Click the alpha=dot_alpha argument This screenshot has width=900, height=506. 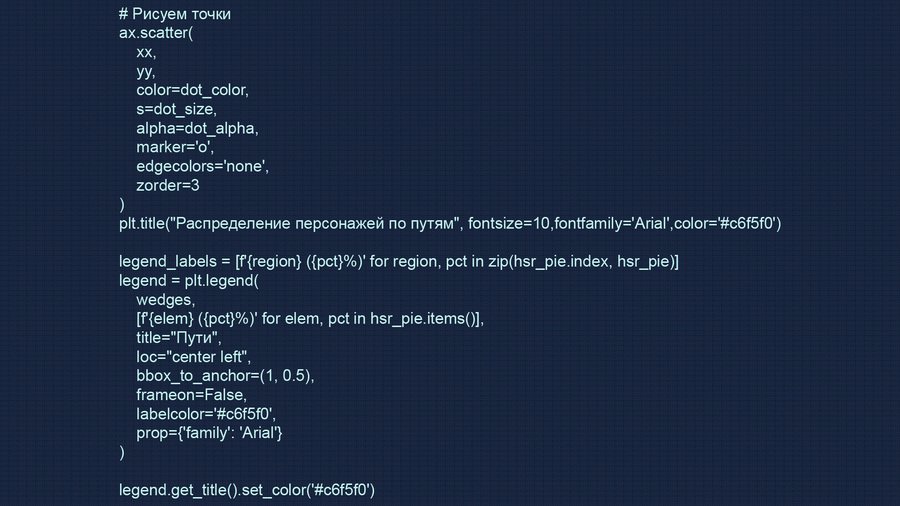tap(197, 128)
